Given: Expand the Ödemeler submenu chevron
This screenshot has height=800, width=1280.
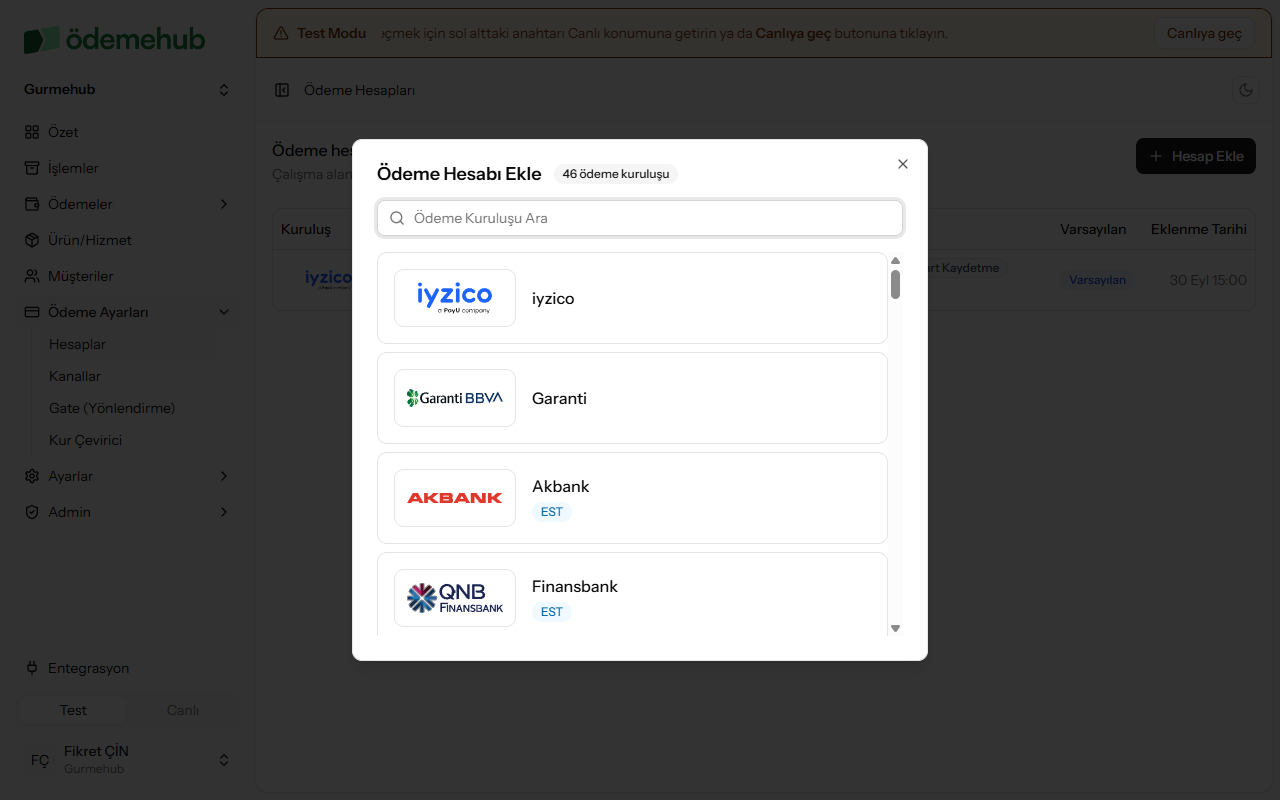Looking at the screenshot, I should (224, 204).
